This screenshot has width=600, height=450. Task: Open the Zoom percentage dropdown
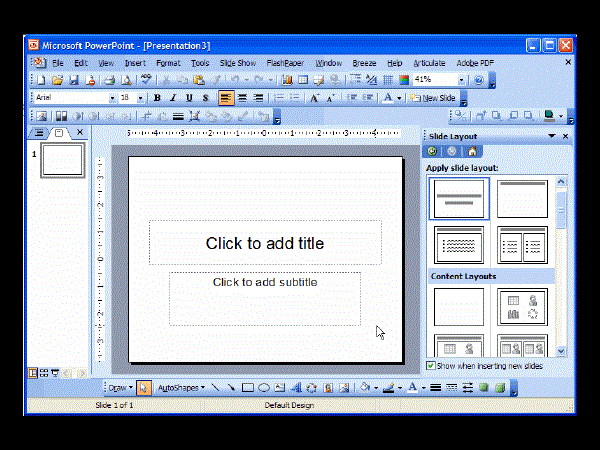(461, 80)
